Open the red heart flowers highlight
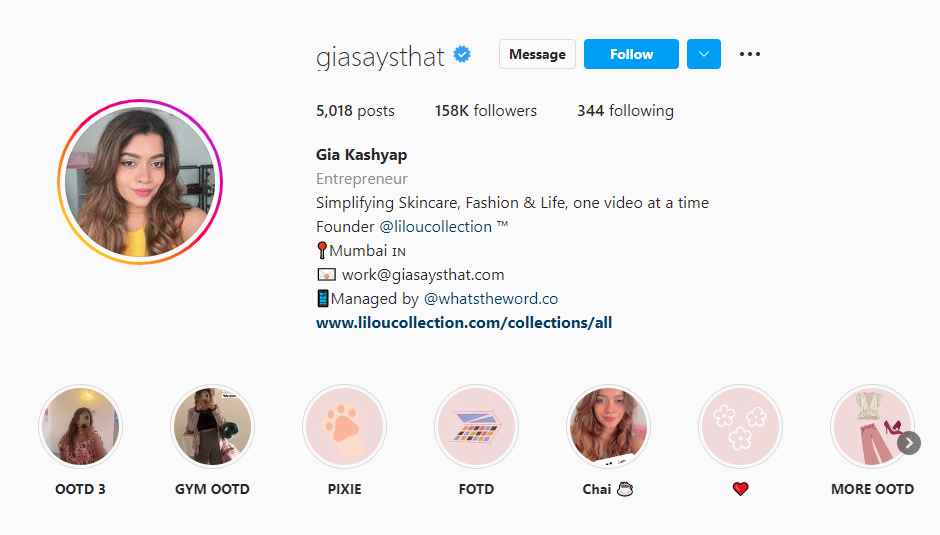Viewport: 940px width, 535px height. (740, 426)
